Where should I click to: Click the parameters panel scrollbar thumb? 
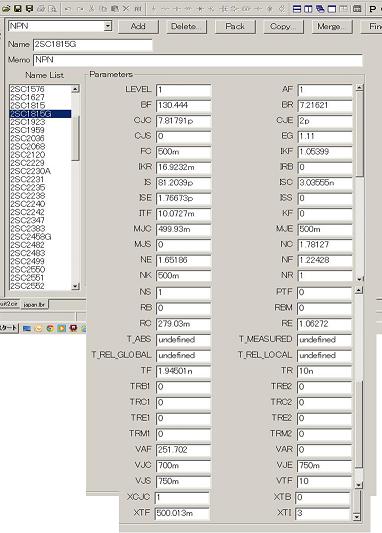coord(359,134)
